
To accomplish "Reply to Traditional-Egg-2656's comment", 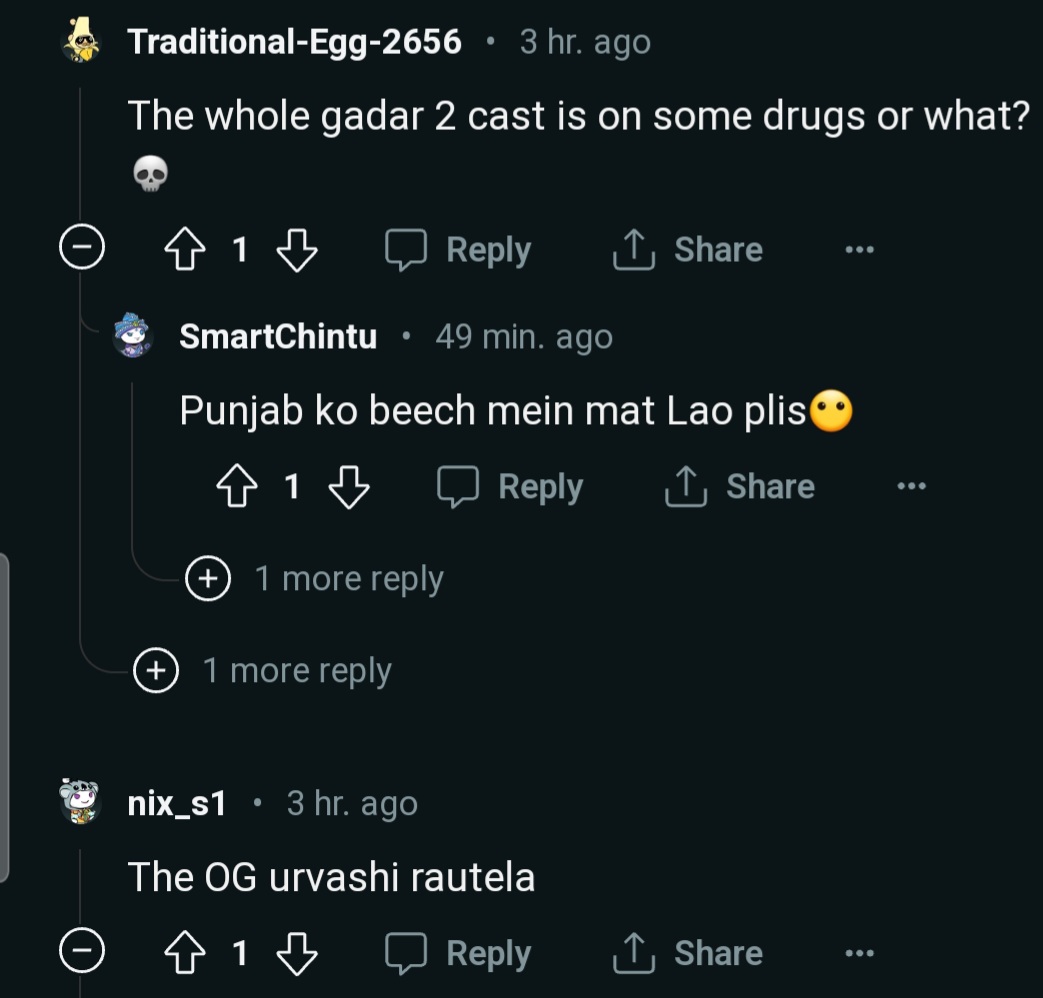I will 459,250.
